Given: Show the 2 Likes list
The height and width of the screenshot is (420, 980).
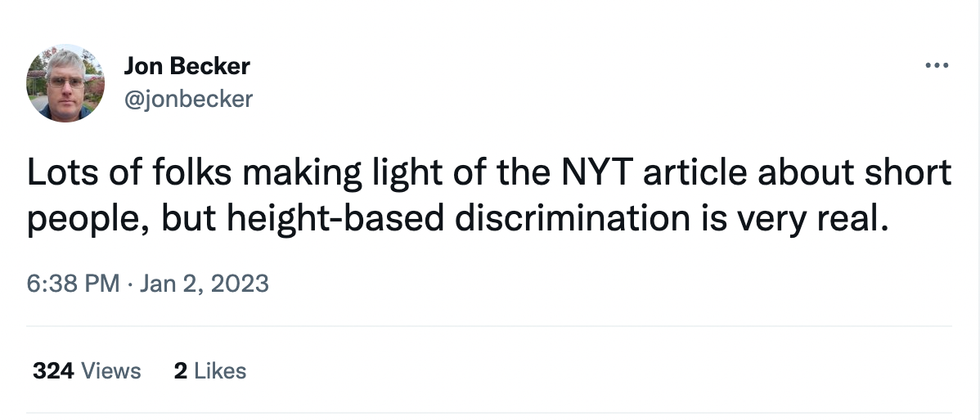Looking at the screenshot, I should point(210,371).
